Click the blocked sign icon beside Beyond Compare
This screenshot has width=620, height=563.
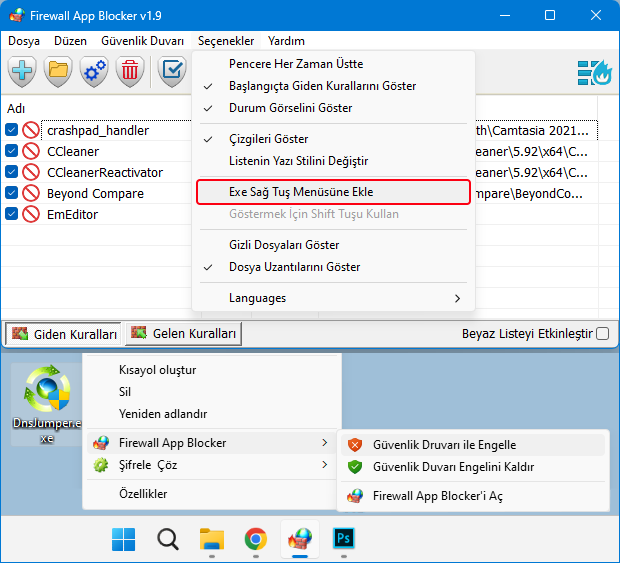click(31, 193)
